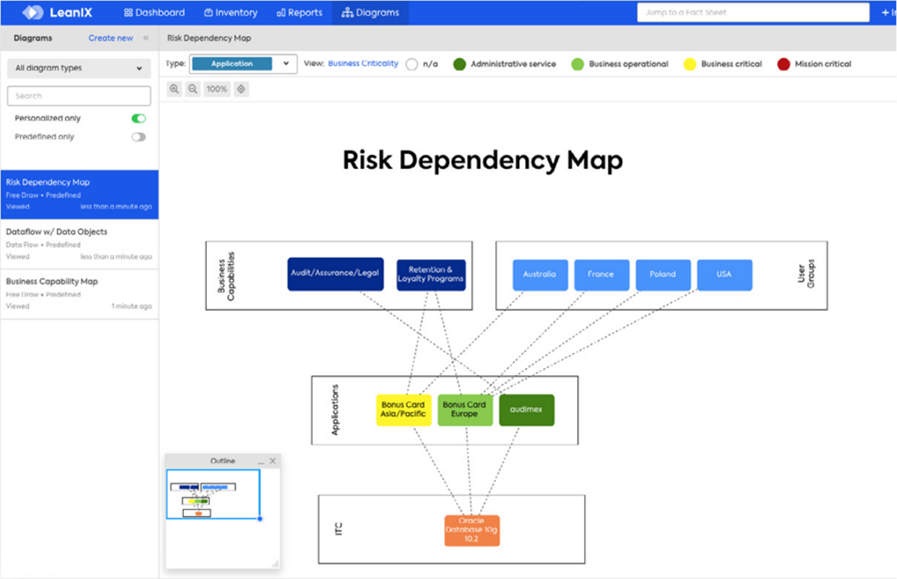This screenshot has height=579, width=897.
Task: Click the User Groups container label
Action: [805, 274]
